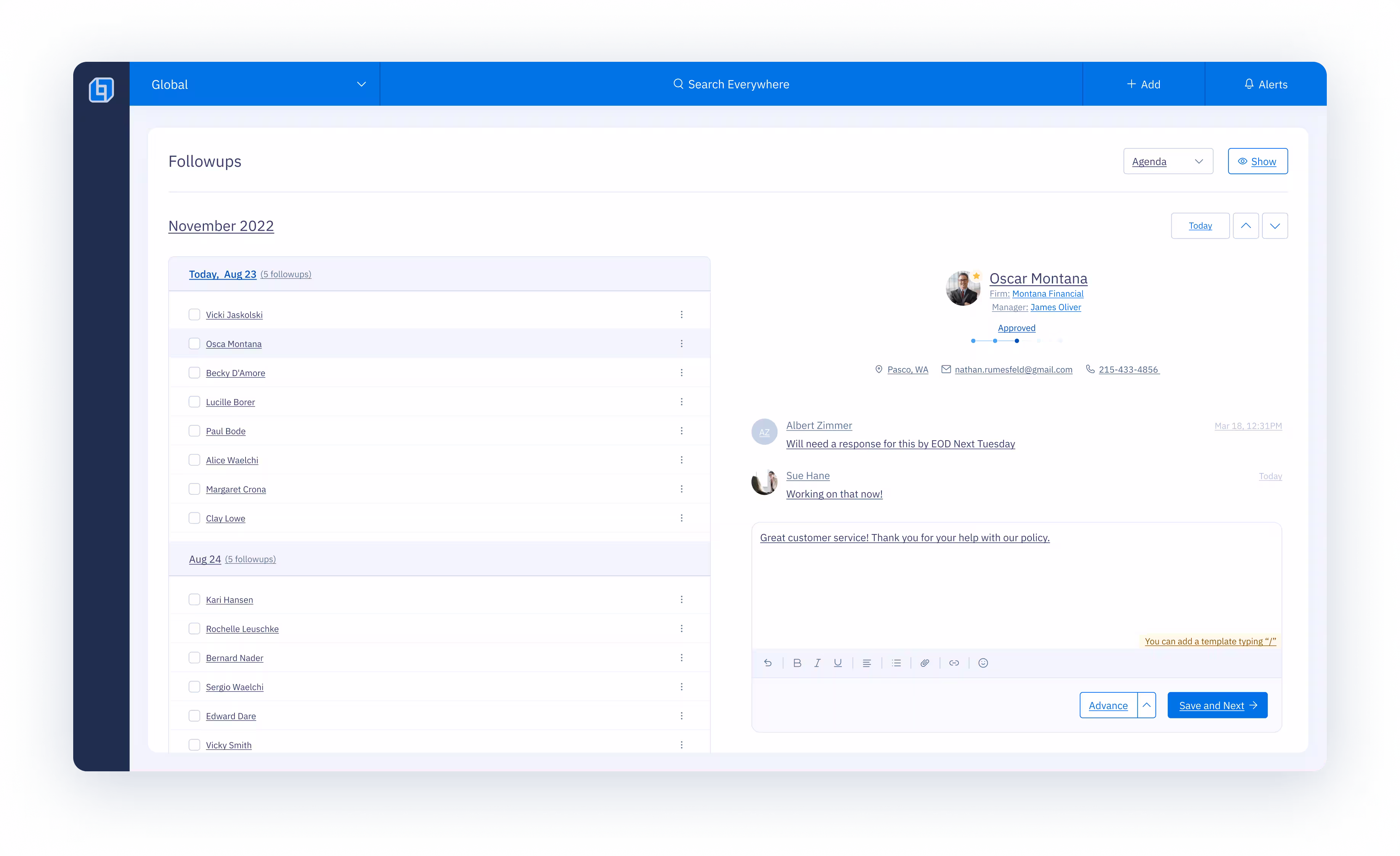Insert a link via the link icon
Image resolution: width=1400 pixels, height=856 pixels.
(954, 663)
